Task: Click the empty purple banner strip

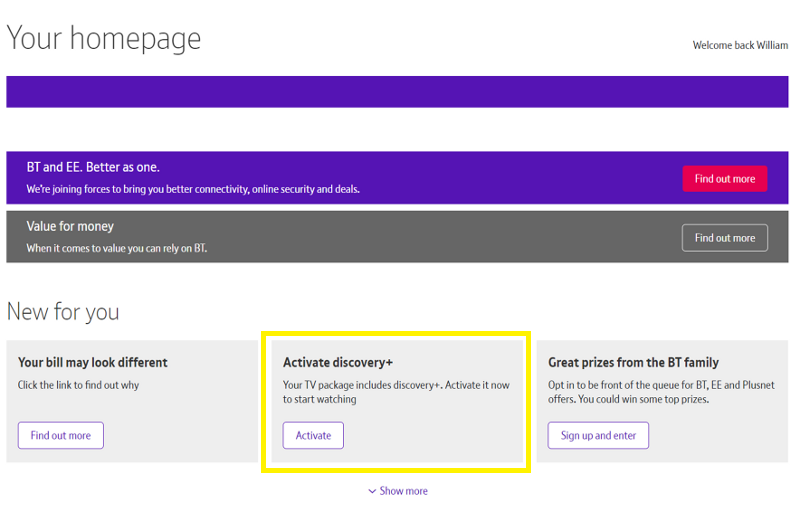Action: coord(397,92)
